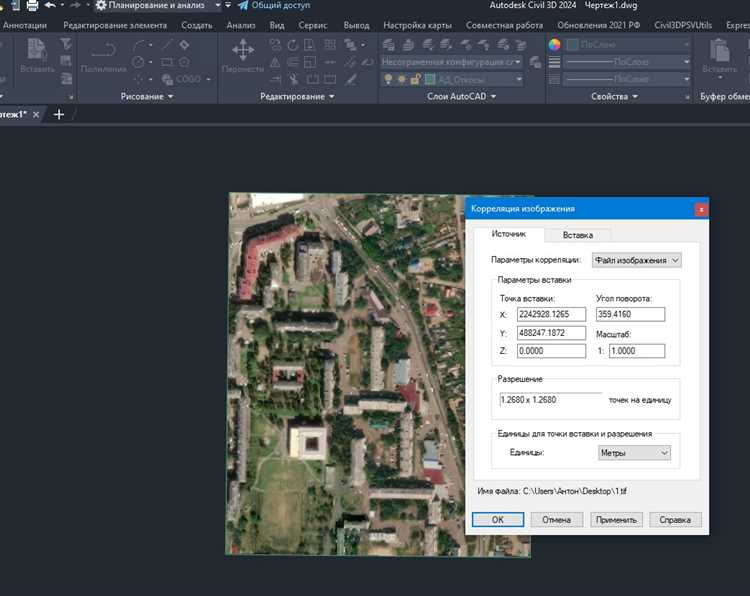
Task: Switch to the Вставка tab
Action: pos(578,235)
